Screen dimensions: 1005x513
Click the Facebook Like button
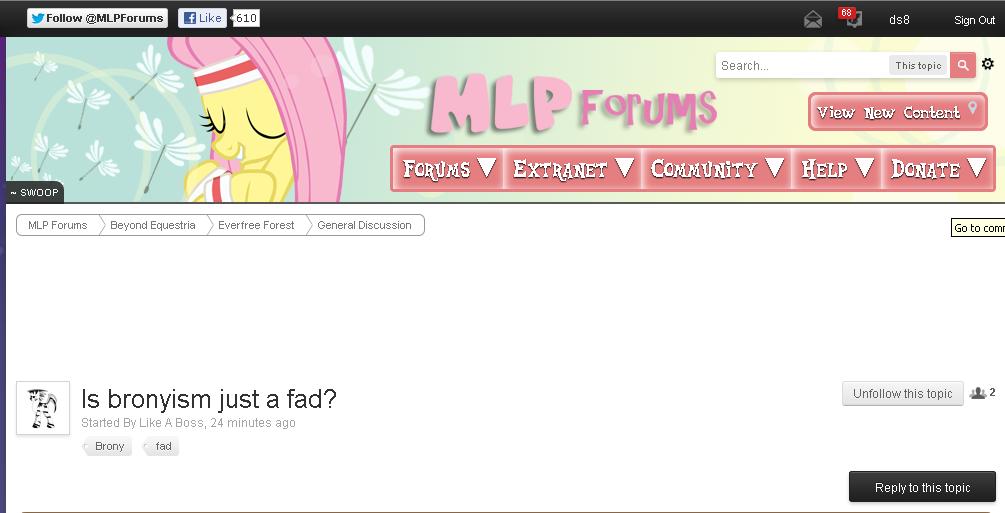[x=202, y=18]
